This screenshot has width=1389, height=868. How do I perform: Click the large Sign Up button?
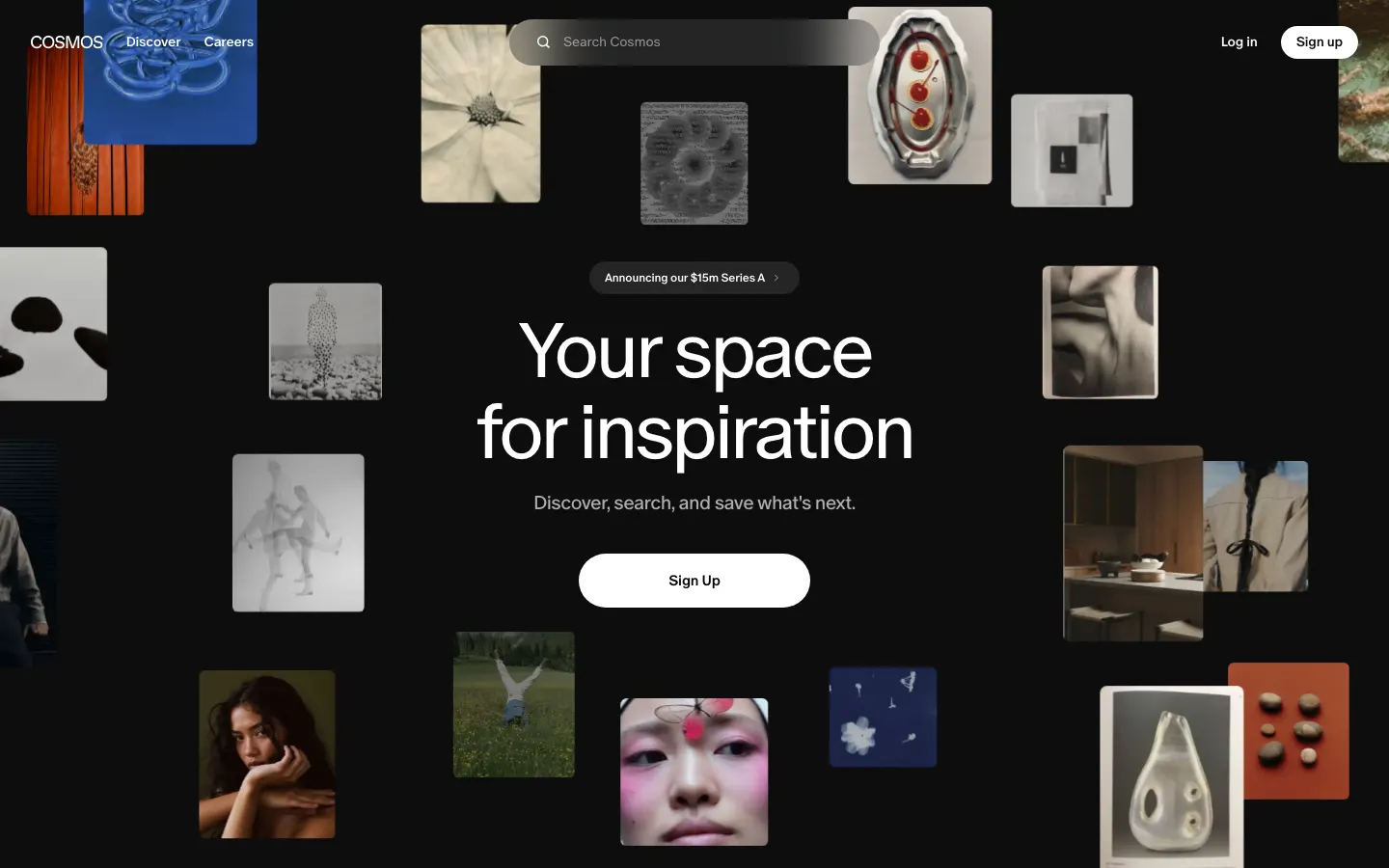(694, 581)
